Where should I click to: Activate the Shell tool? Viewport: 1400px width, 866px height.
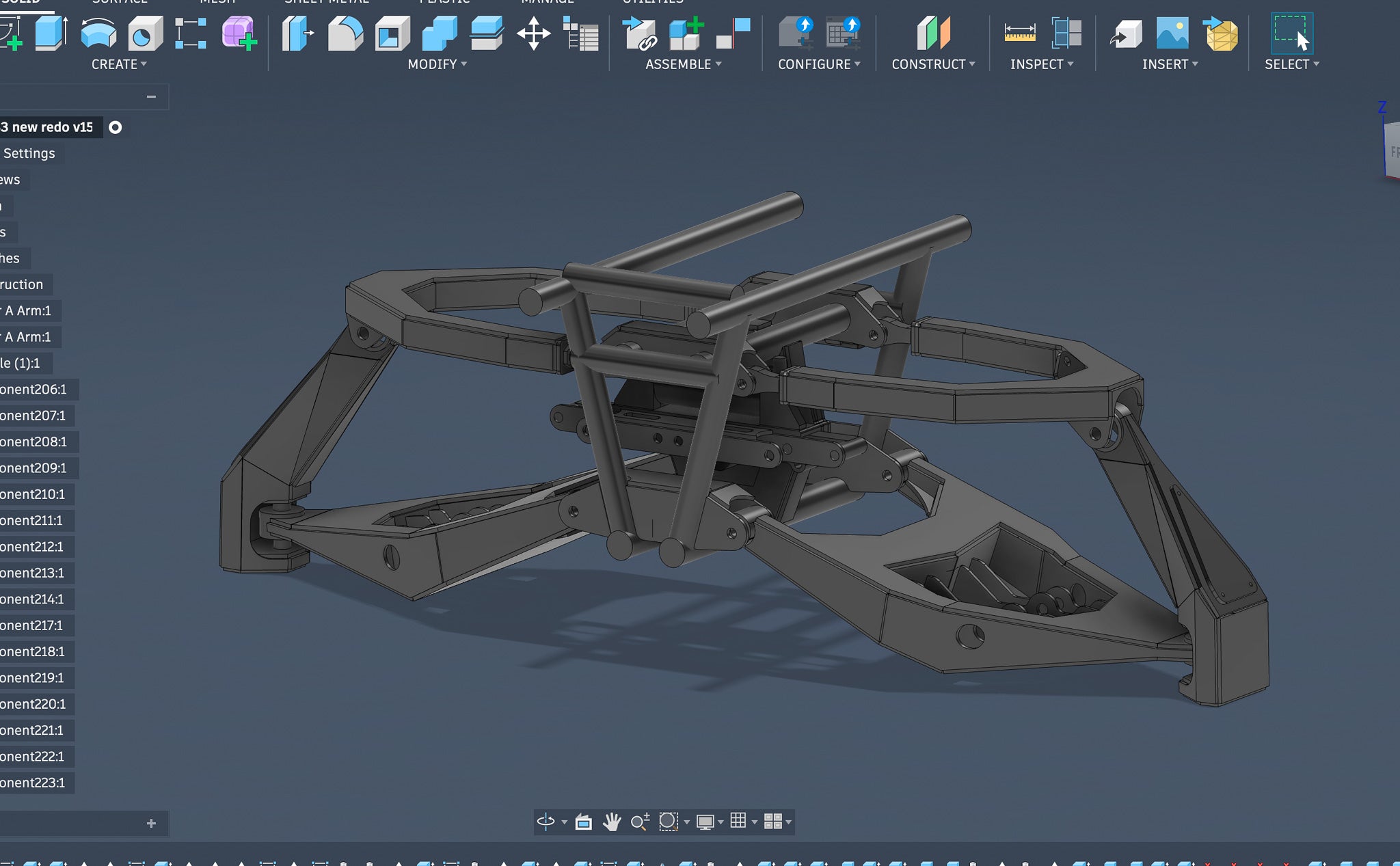(x=392, y=33)
